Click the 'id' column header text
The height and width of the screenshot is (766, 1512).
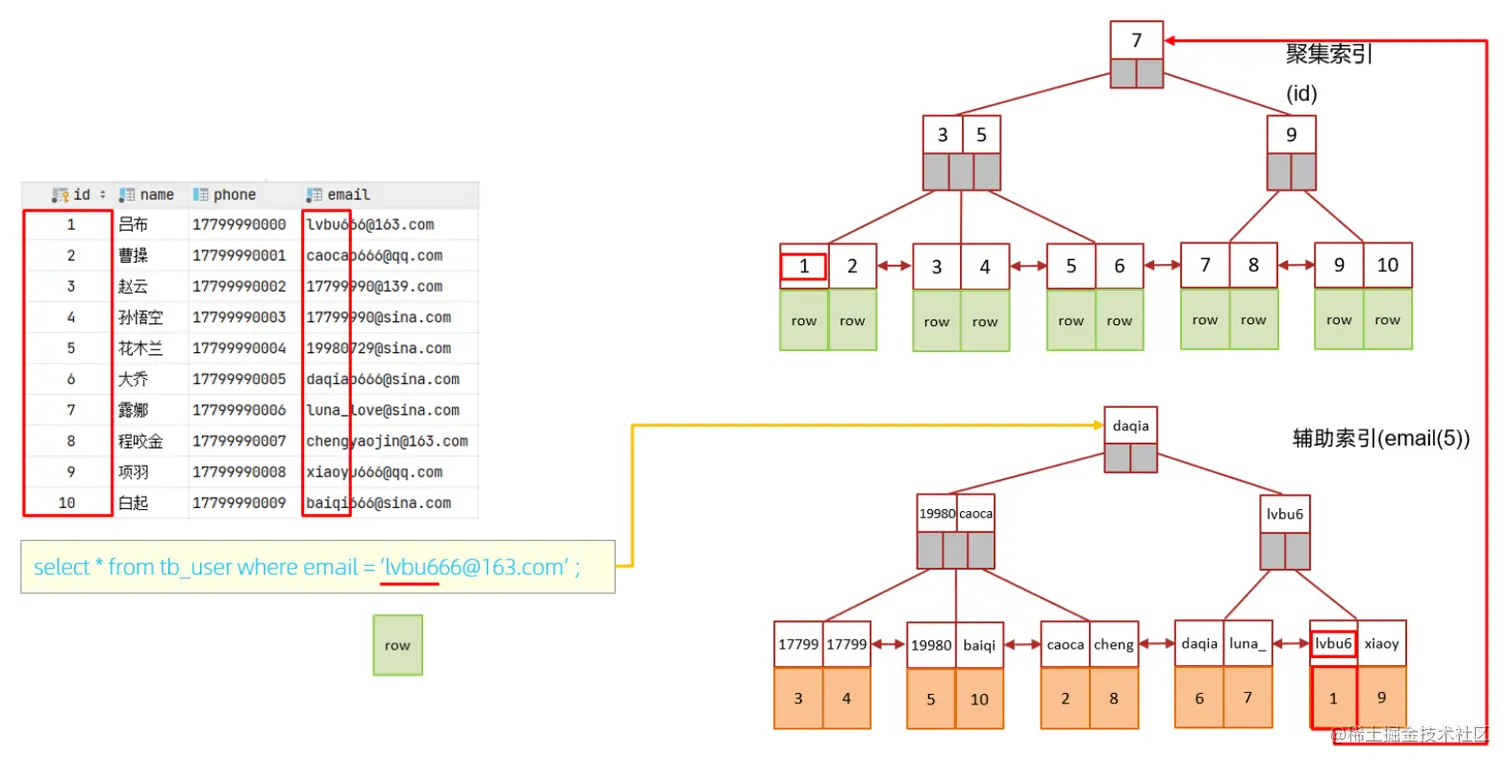coord(82,195)
